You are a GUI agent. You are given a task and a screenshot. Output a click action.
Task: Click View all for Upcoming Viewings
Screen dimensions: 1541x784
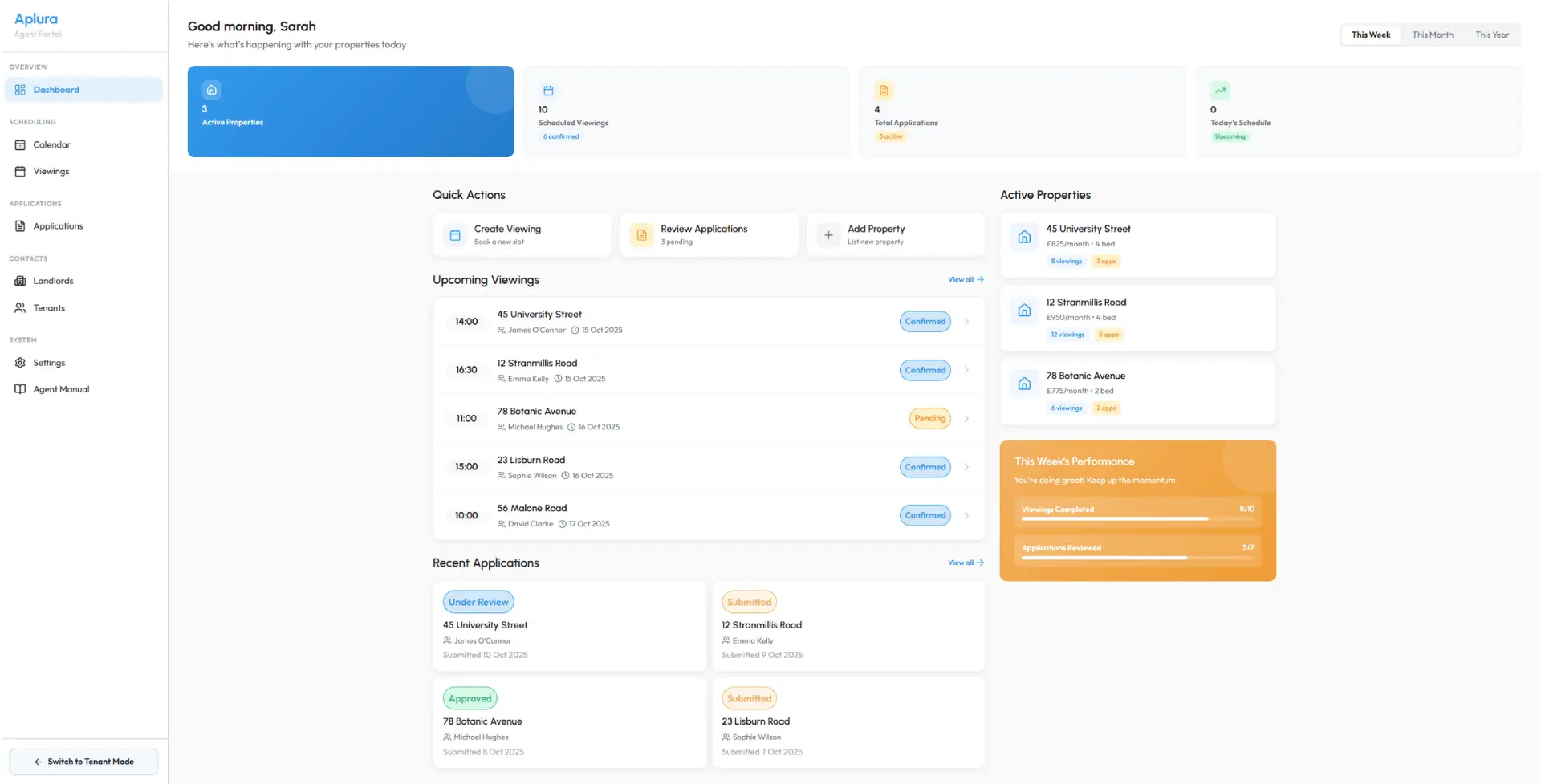pyautogui.click(x=966, y=279)
